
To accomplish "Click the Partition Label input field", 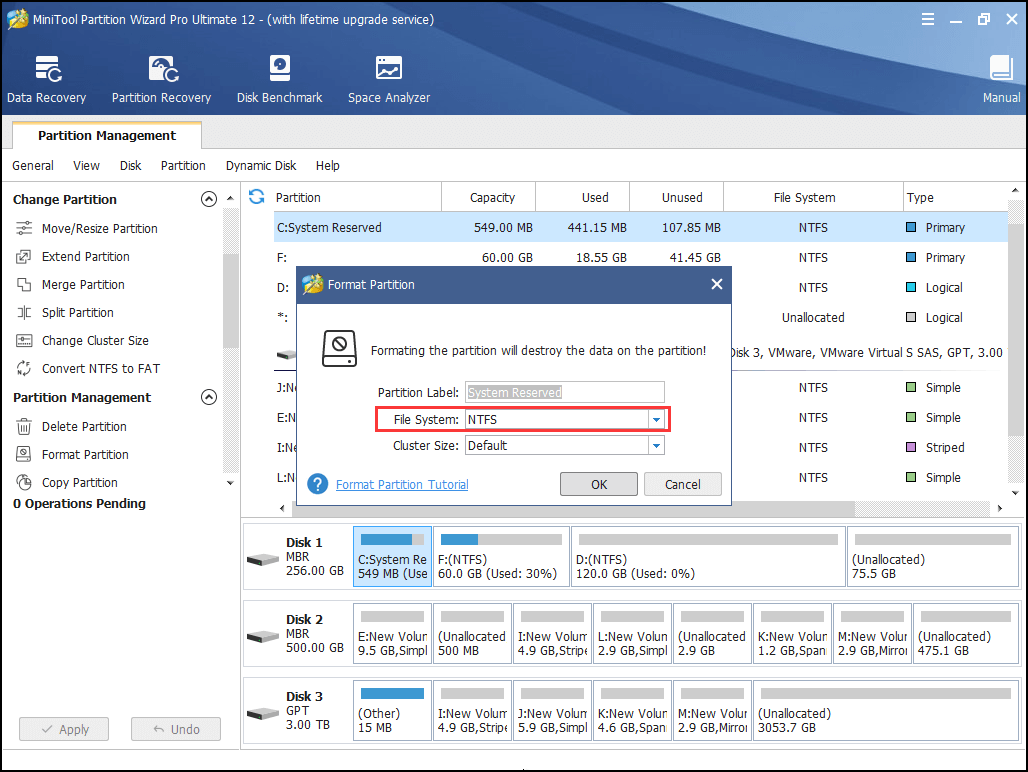I will [564, 393].
